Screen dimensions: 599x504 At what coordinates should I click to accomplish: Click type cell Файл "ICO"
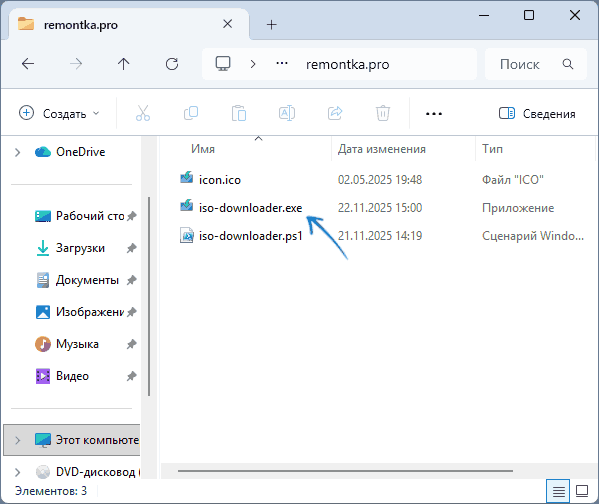tap(512, 180)
